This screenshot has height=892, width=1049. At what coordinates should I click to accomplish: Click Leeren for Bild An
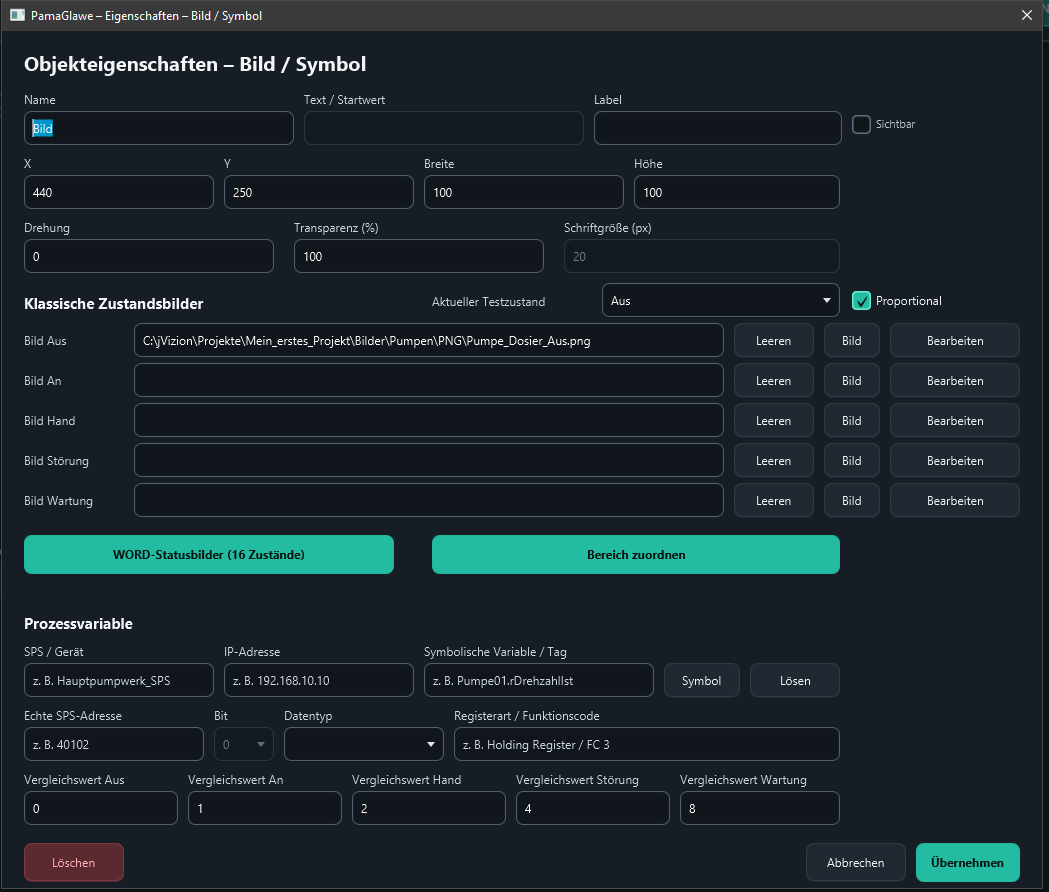[773, 381]
